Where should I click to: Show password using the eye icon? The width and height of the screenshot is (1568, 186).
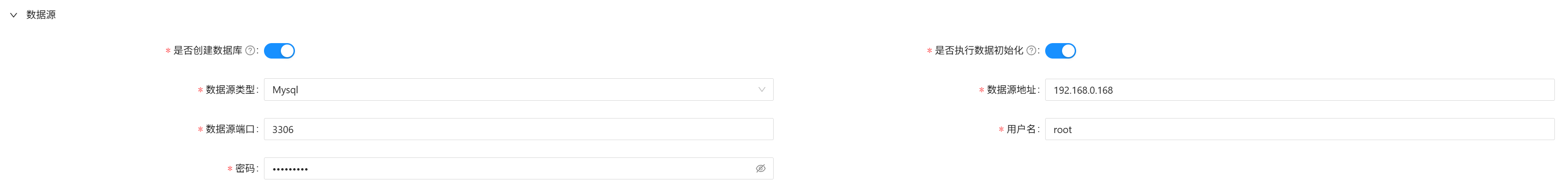(x=761, y=168)
